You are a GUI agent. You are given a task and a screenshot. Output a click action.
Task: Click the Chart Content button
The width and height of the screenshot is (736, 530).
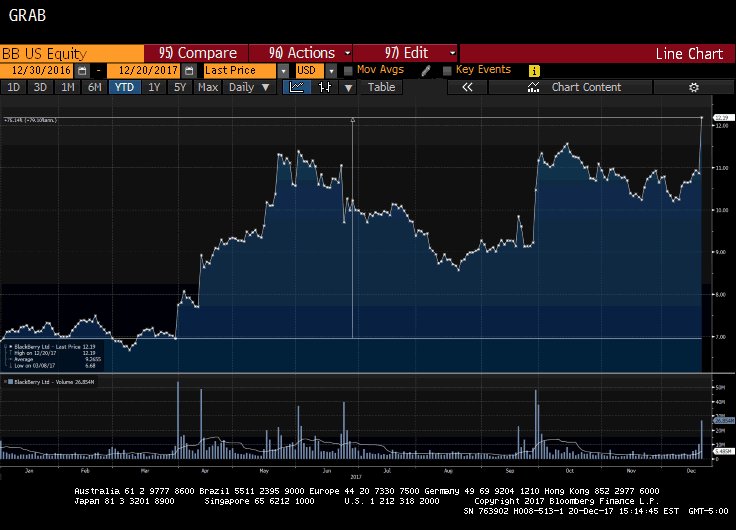coord(570,87)
